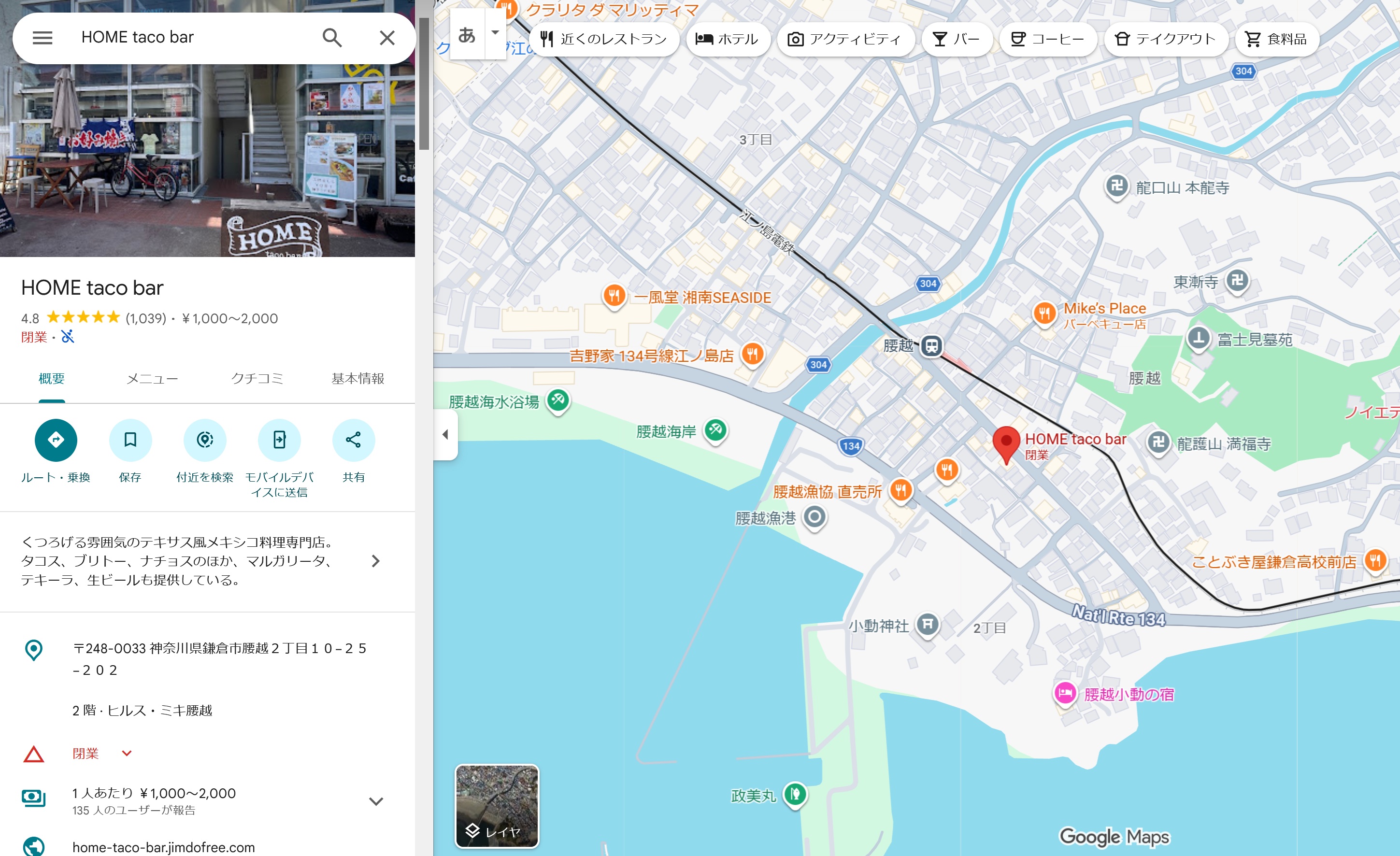Collapse the side panel with arrow handle
Viewport: 1400px width, 856px height.
445,435
